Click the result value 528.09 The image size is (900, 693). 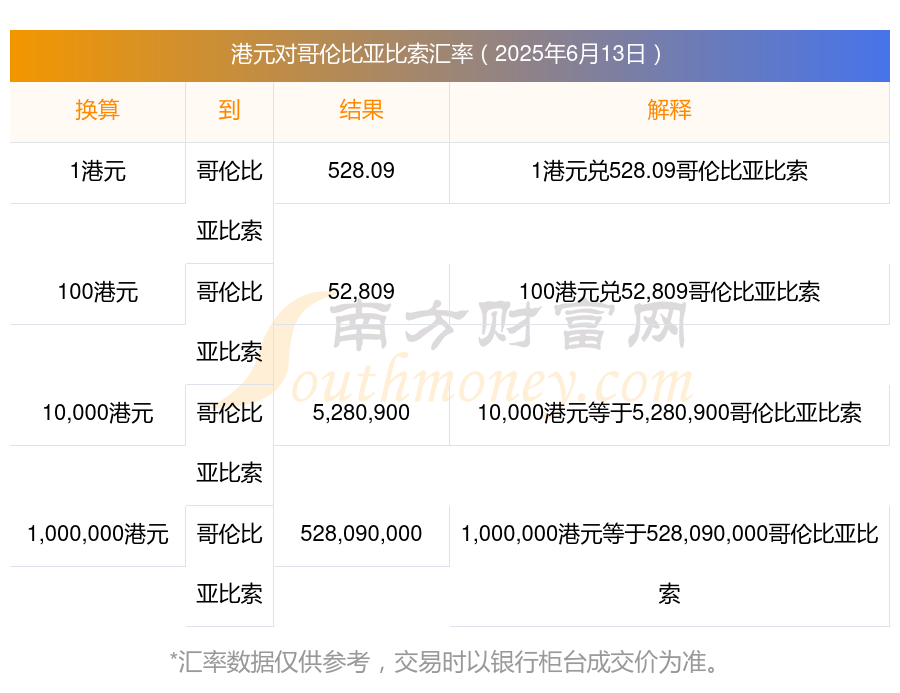coord(361,171)
